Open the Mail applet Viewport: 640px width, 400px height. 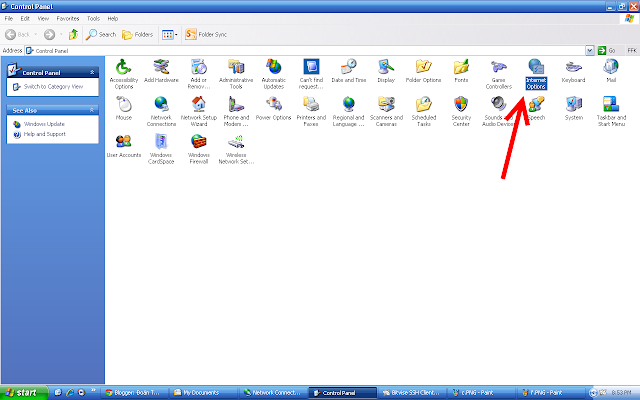coord(611,71)
